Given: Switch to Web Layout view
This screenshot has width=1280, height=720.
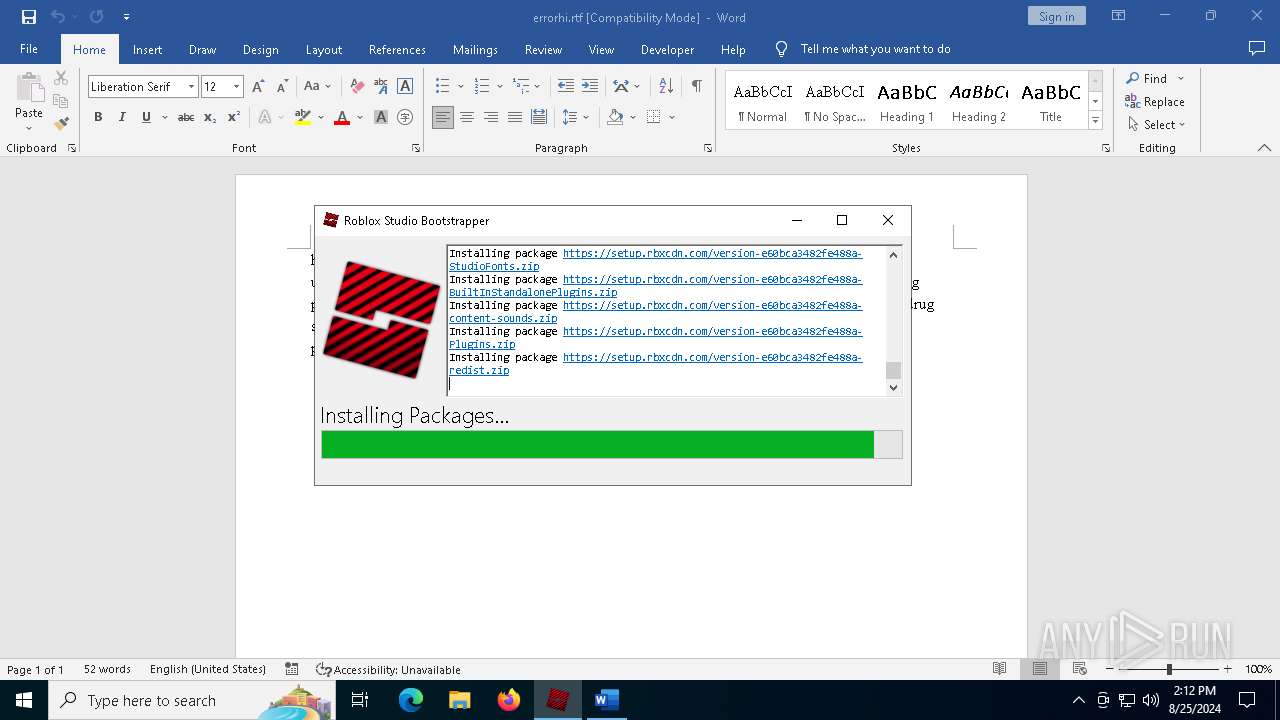Looking at the screenshot, I should [x=1079, y=669].
